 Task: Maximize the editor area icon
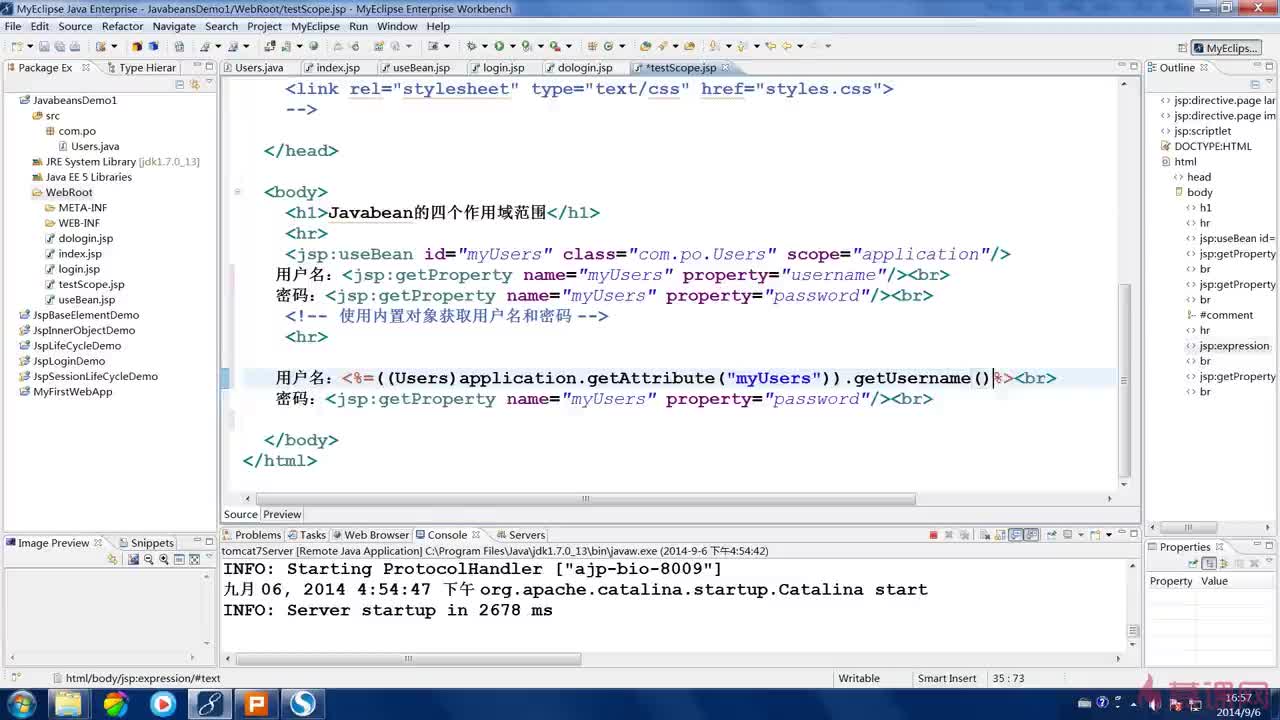[1133, 68]
